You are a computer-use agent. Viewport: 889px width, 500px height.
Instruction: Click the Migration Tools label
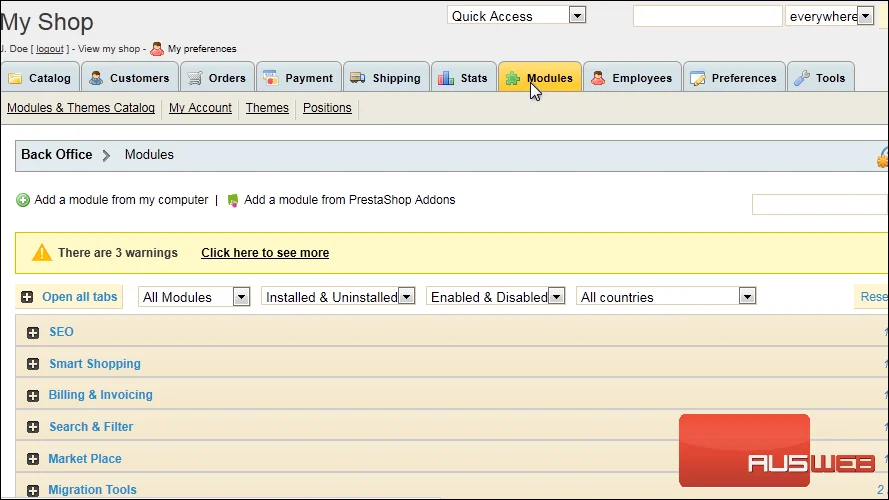(x=92, y=490)
